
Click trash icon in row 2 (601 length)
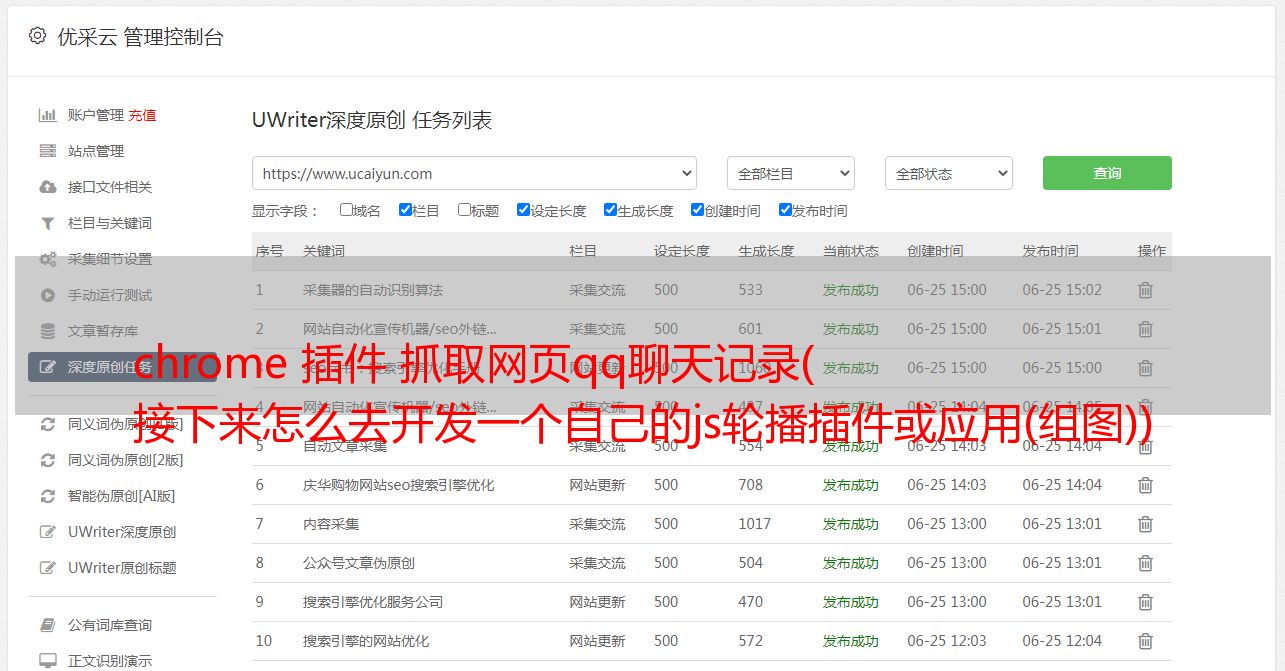[1145, 329]
